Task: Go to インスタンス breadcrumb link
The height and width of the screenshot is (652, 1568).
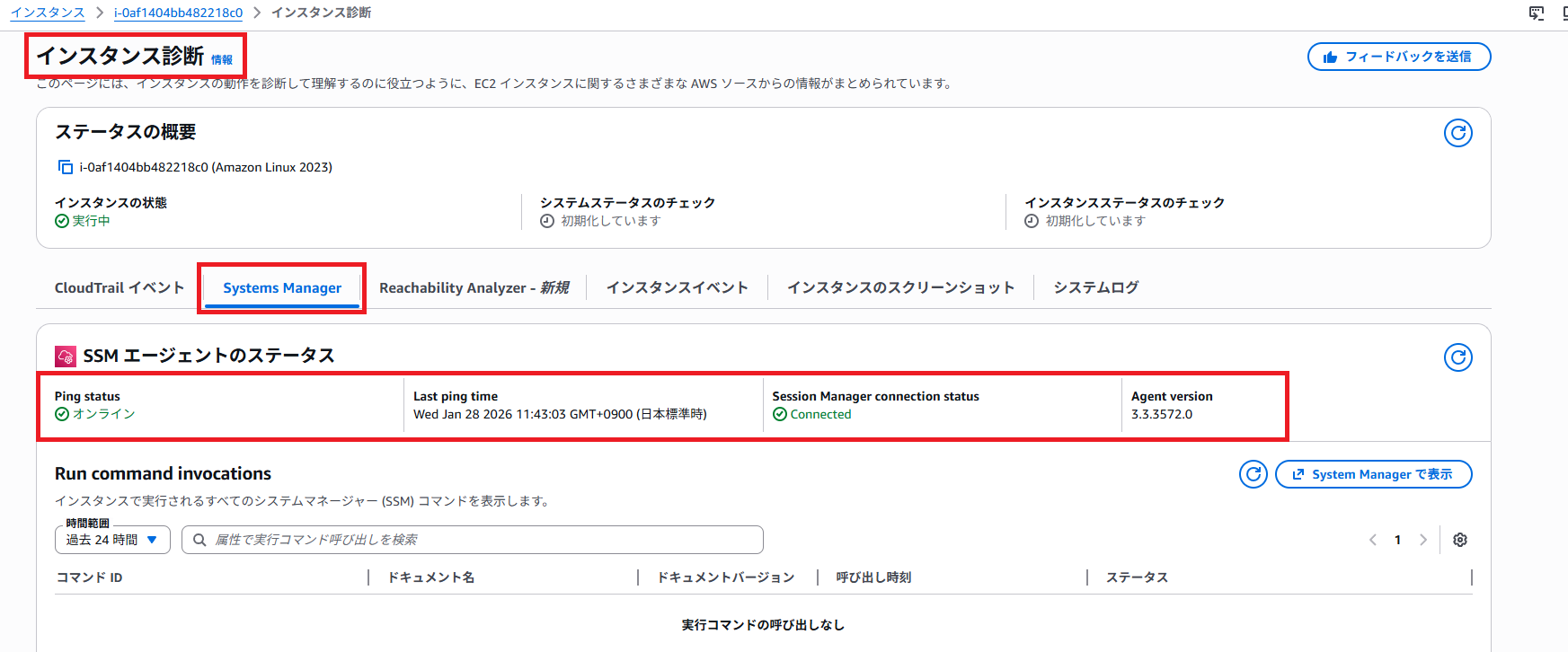Action: (x=48, y=13)
